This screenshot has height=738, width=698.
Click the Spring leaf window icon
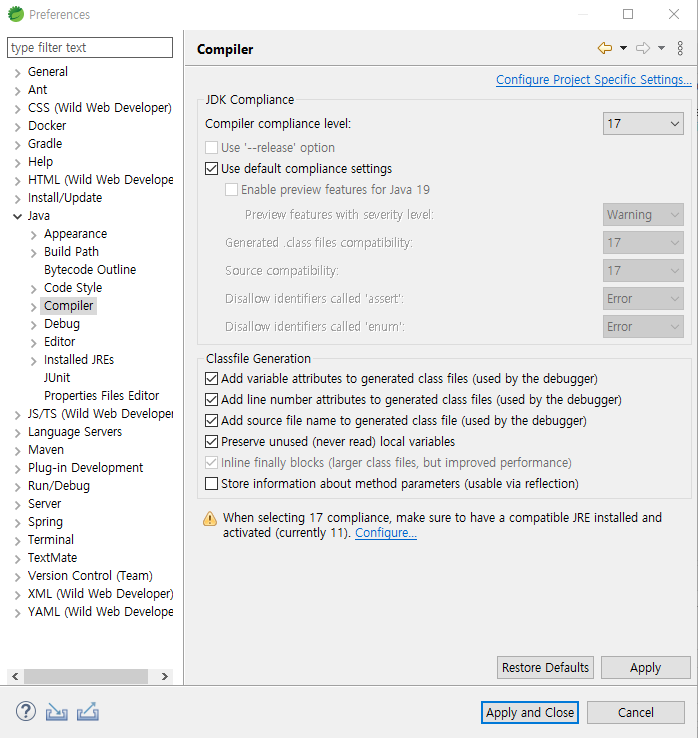coord(16,14)
